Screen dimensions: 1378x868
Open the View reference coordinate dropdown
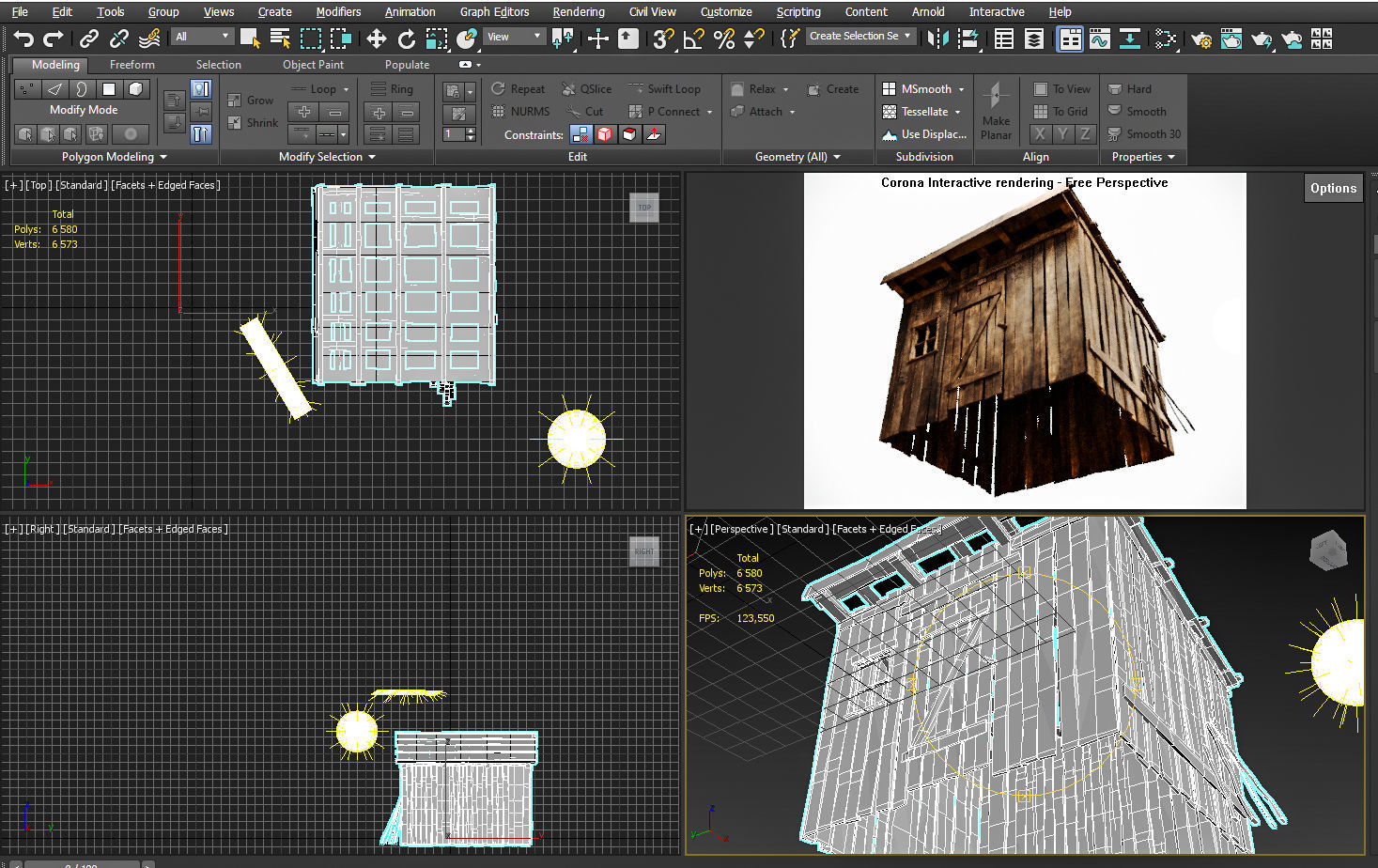pyautogui.click(x=514, y=37)
